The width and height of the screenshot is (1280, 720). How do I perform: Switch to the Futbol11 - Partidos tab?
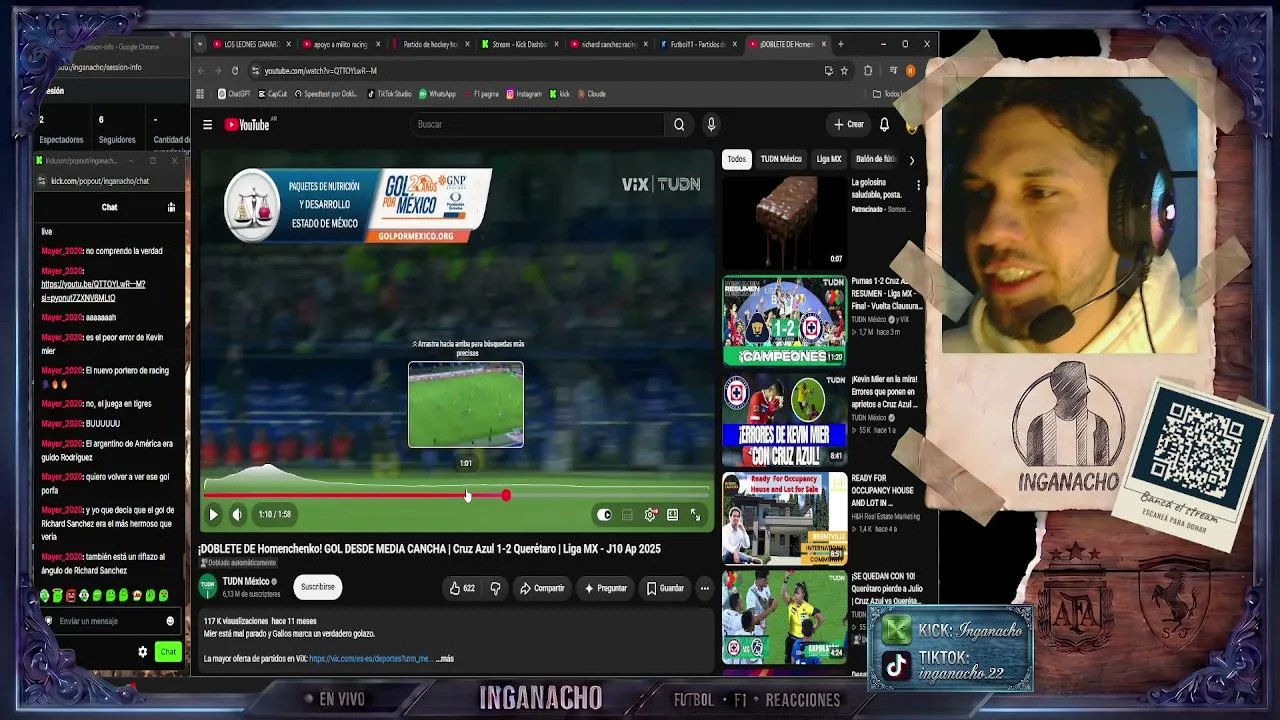tap(696, 44)
